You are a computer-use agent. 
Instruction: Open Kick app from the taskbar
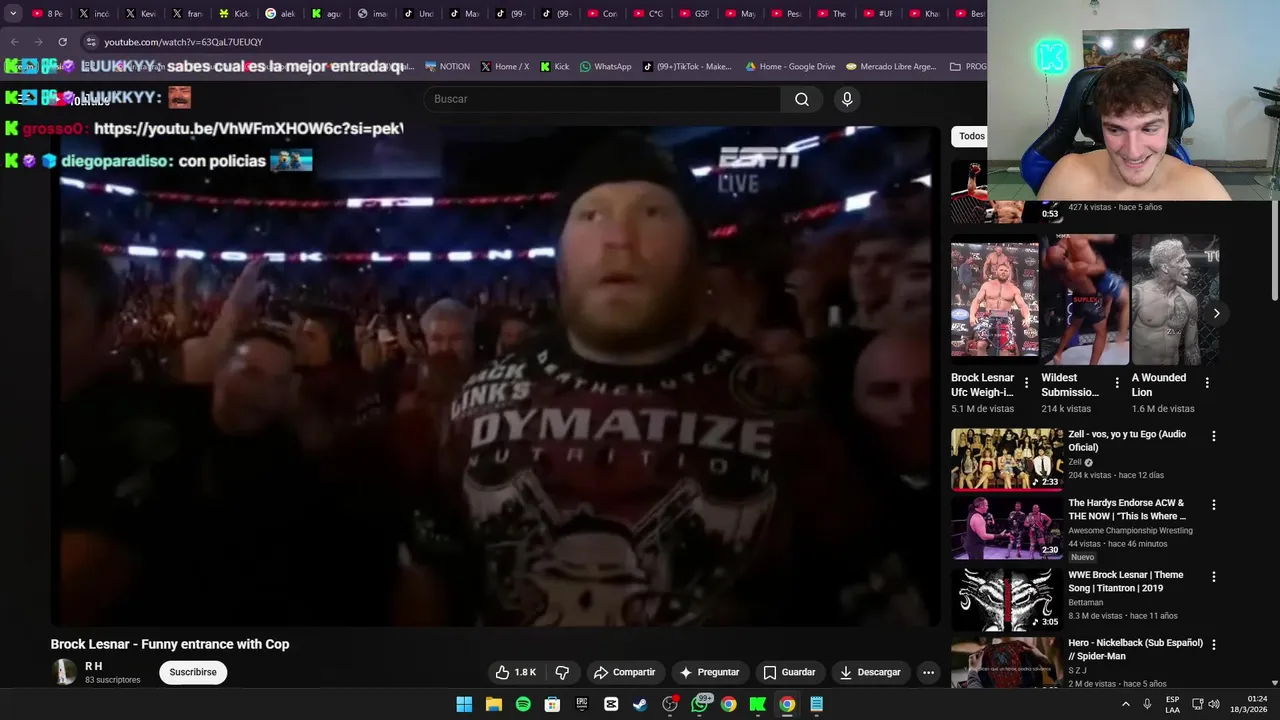[x=758, y=704]
